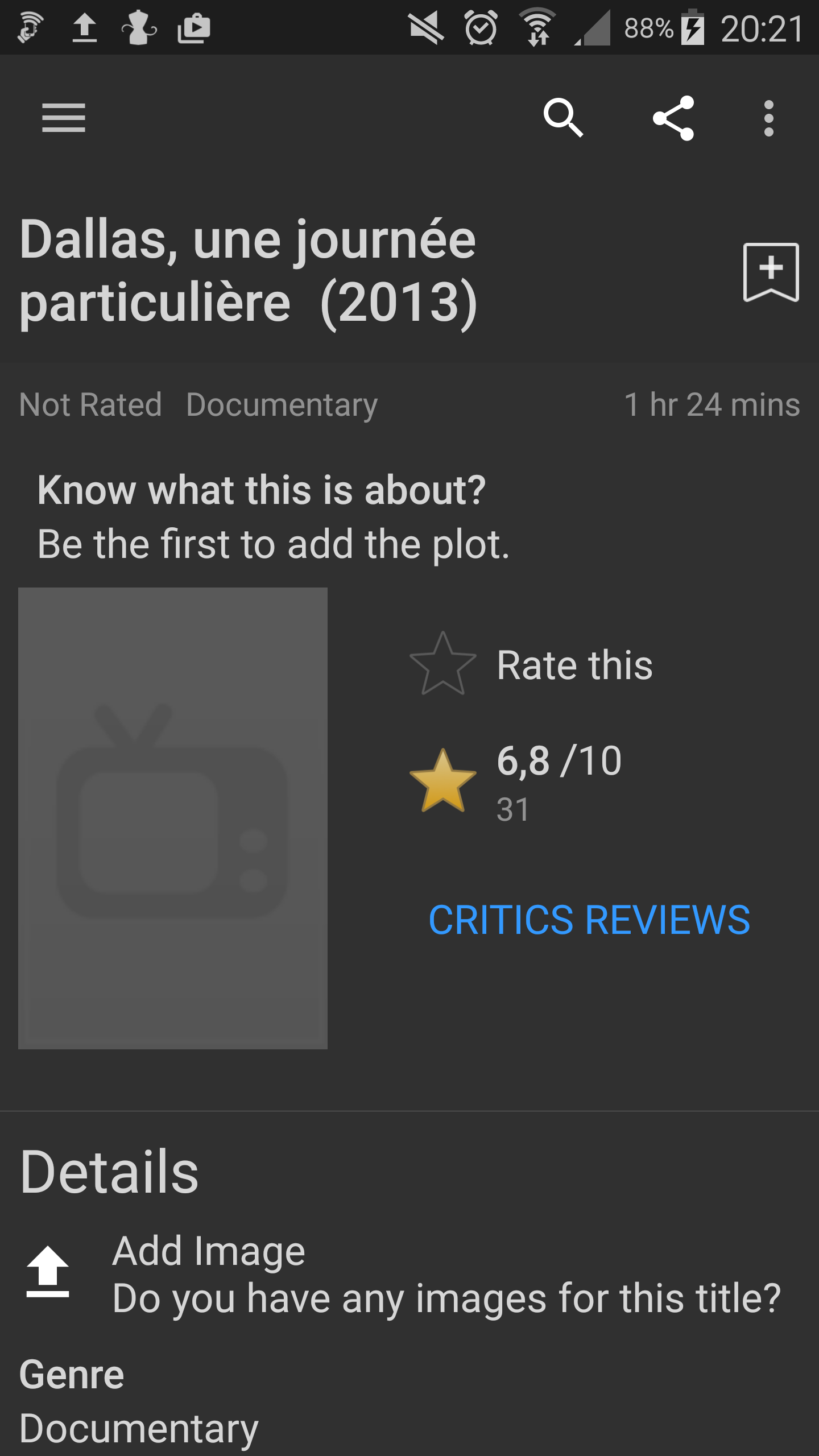This screenshot has width=819, height=1456.
Task: Open the hamburger navigation menu
Action: coord(64,118)
